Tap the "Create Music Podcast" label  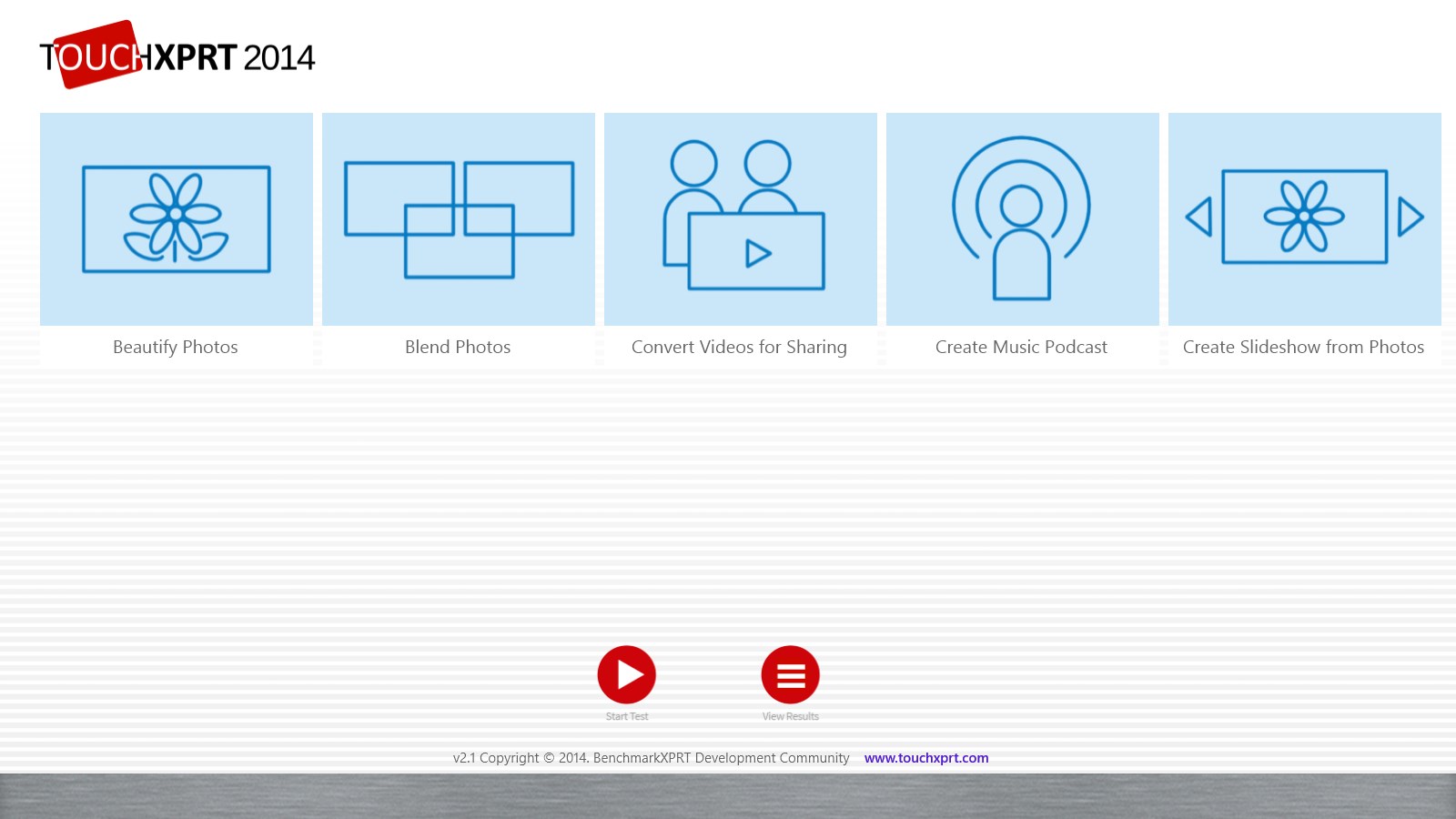coord(1021,347)
